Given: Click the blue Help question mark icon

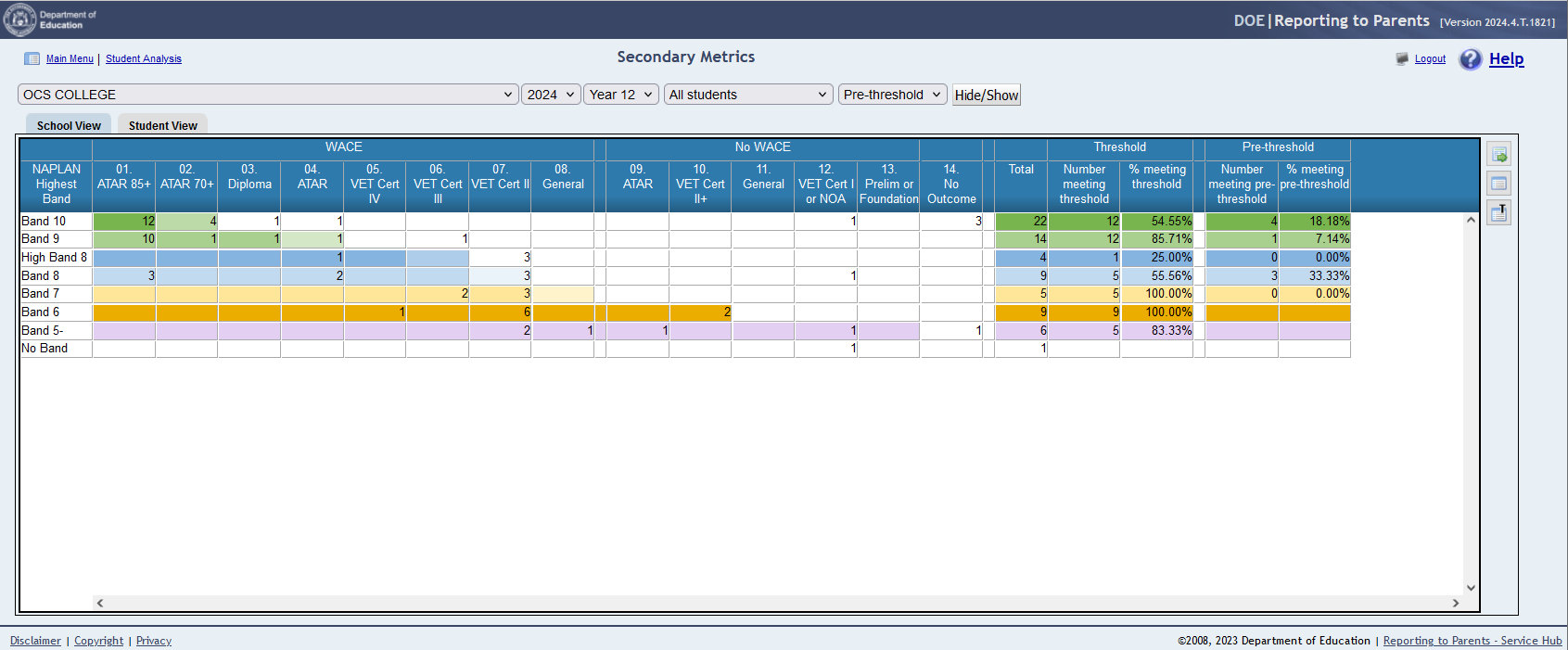Looking at the screenshot, I should (1470, 59).
